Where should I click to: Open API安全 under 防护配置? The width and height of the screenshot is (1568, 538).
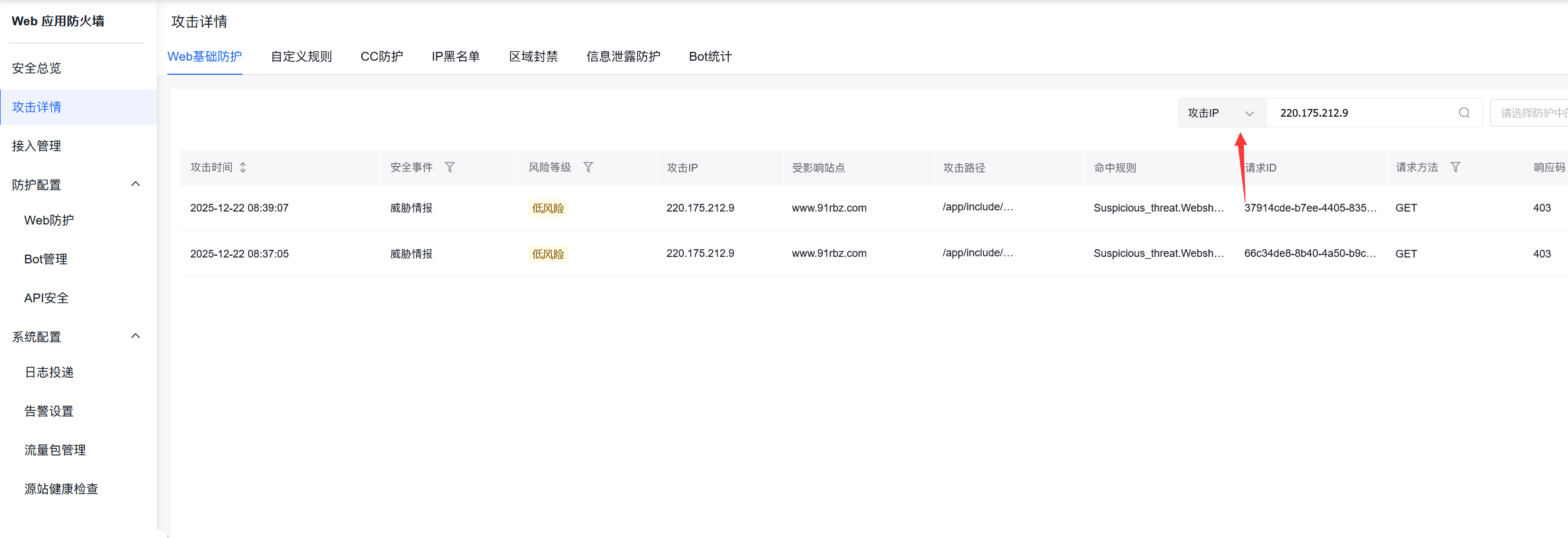click(45, 298)
